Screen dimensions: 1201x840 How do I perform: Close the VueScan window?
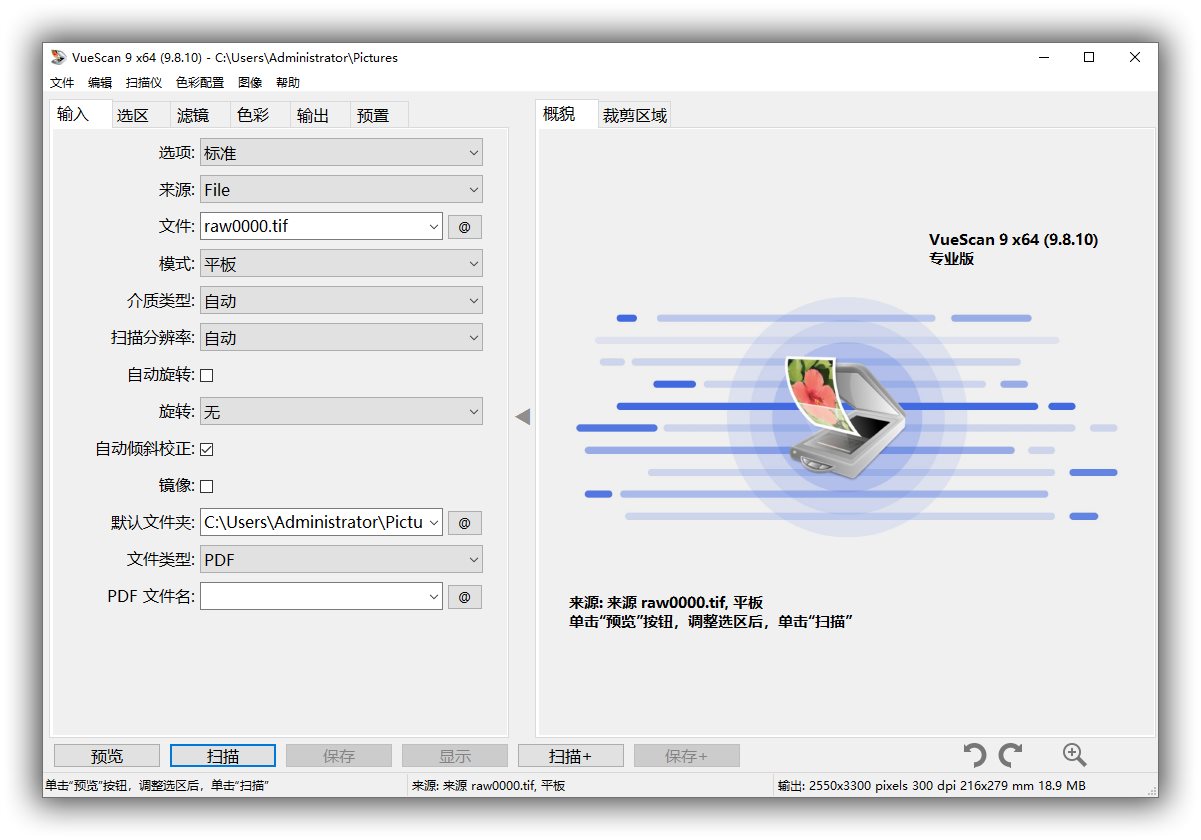point(1135,57)
